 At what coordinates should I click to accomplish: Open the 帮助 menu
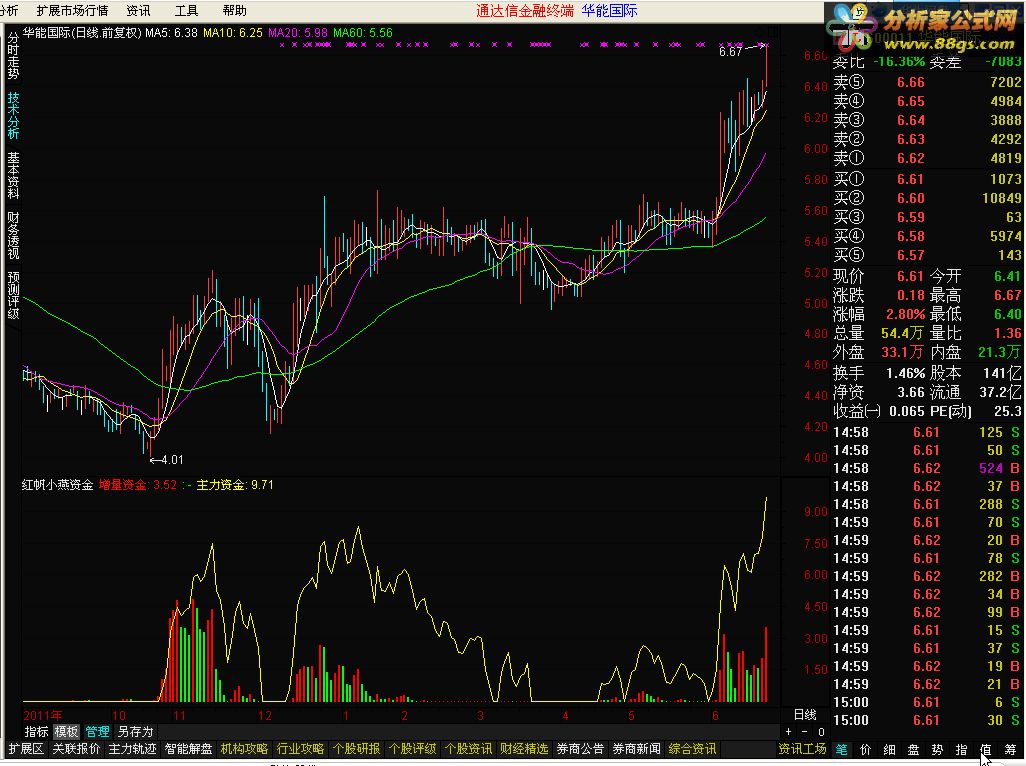(x=234, y=10)
